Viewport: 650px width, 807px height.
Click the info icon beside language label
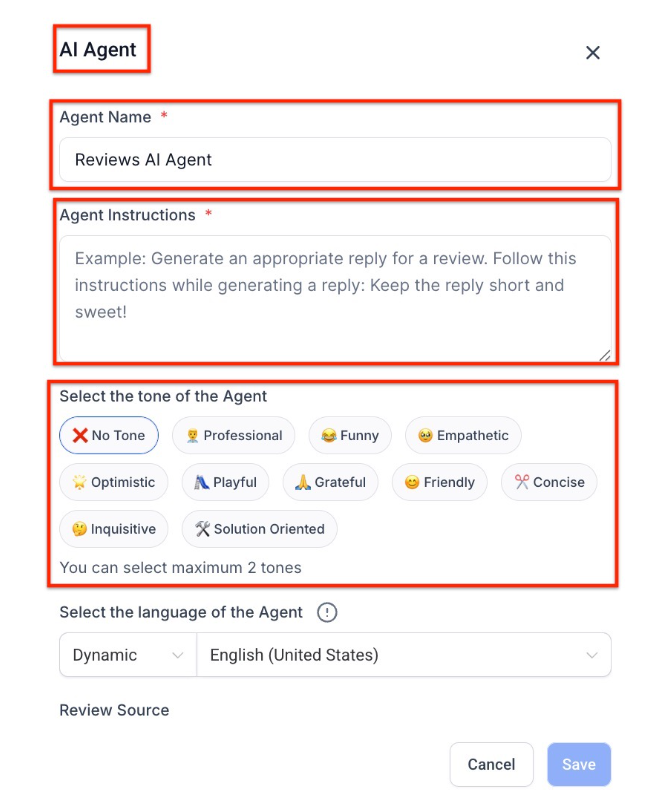click(327, 613)
